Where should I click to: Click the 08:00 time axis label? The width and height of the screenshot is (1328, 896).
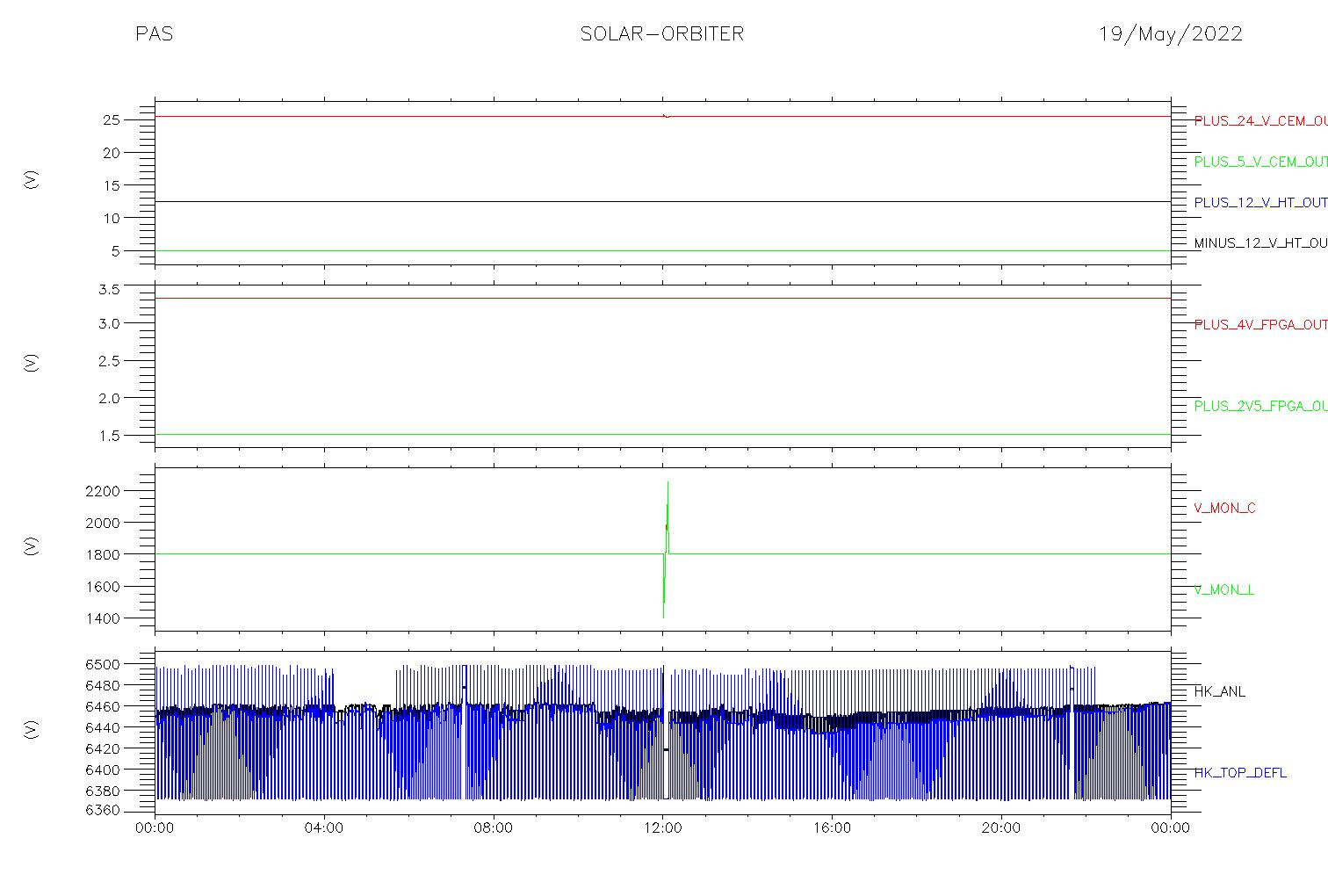pyautogui.click(x=494, y=828)
